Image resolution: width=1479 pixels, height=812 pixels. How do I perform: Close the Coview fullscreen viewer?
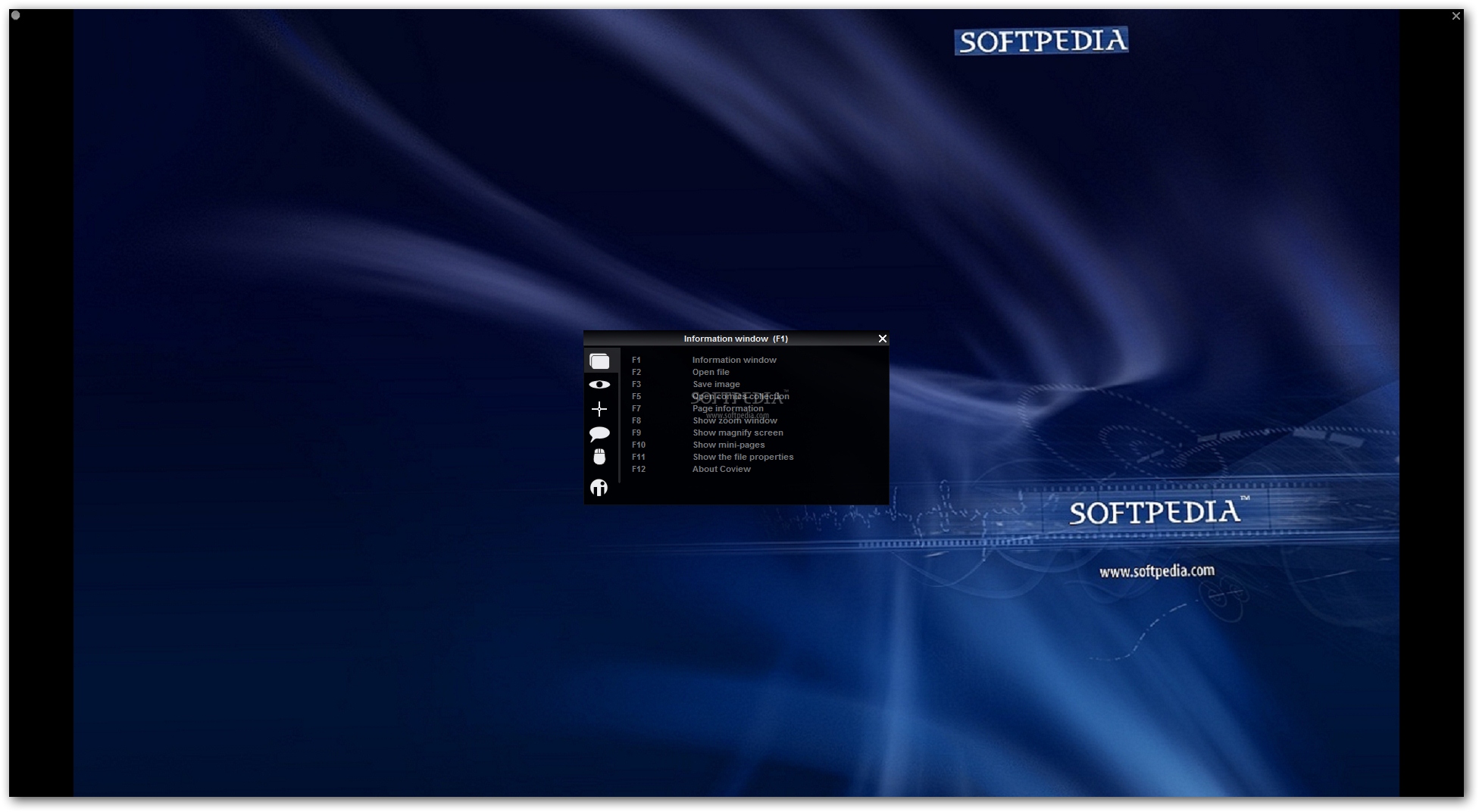click(1456, 16)
